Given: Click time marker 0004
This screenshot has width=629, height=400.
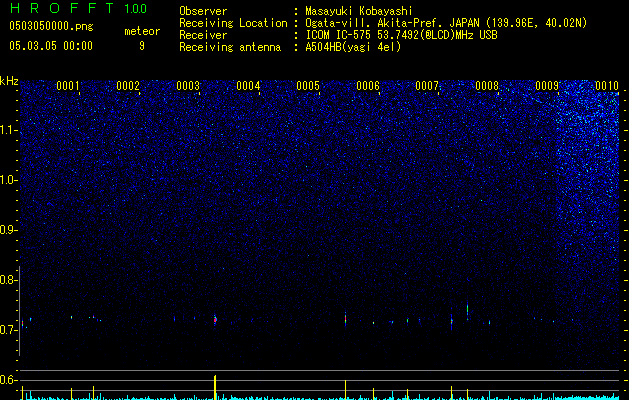Looking at the screenshot, I should coord(248,86).
